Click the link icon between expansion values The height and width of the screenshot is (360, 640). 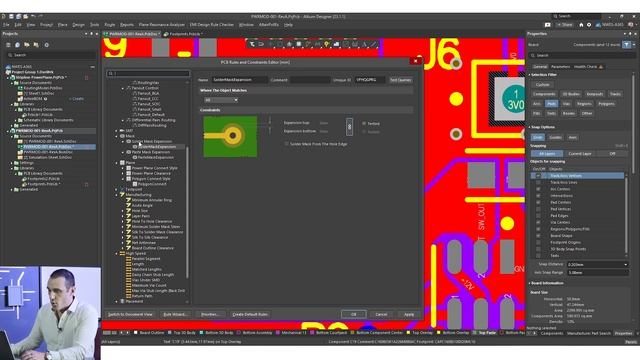[x=349, y=127]
